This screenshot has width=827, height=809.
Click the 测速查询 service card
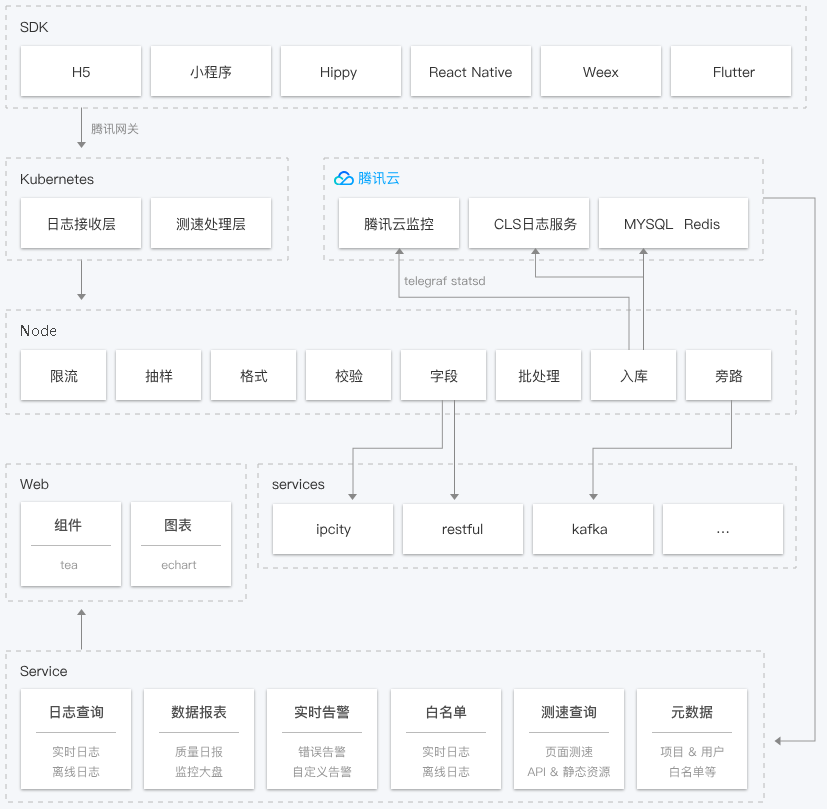(569, 739)
